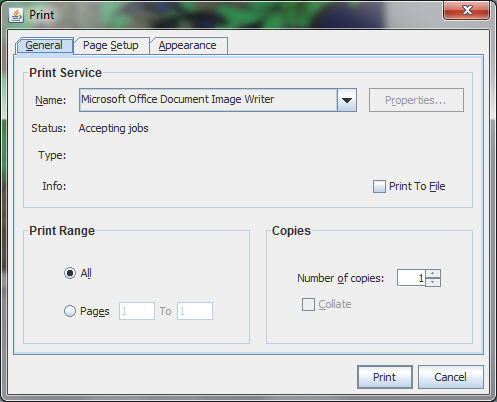Click the Print button
497x402 pixels.
pos(385,377)
